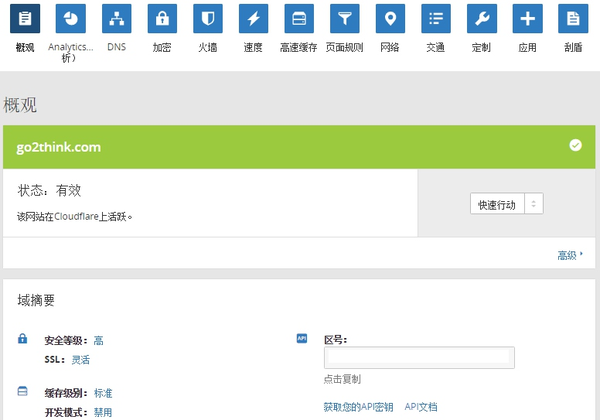Open the 网络 location pin icon
600x420 pixels.
[x=390, y=18]
